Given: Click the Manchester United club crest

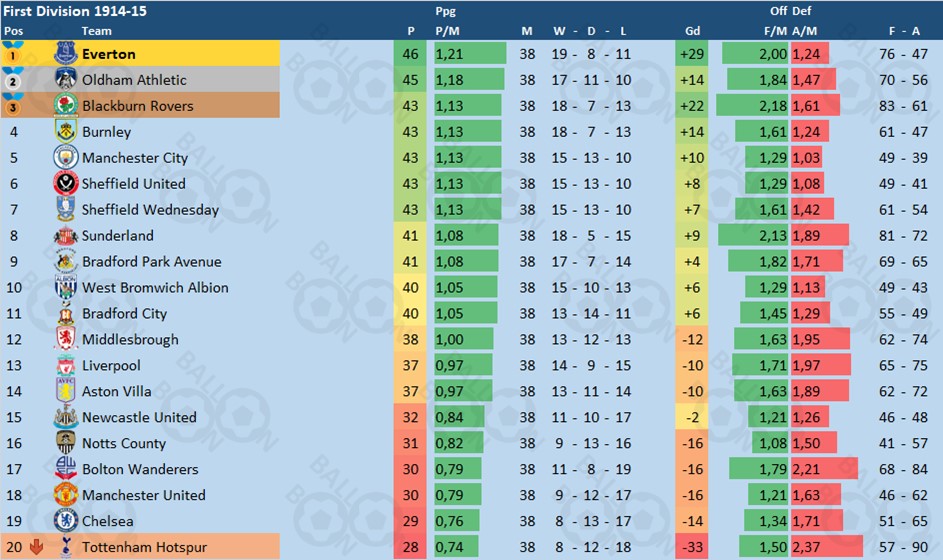Looking at the screenshot, I should point(66,495).
